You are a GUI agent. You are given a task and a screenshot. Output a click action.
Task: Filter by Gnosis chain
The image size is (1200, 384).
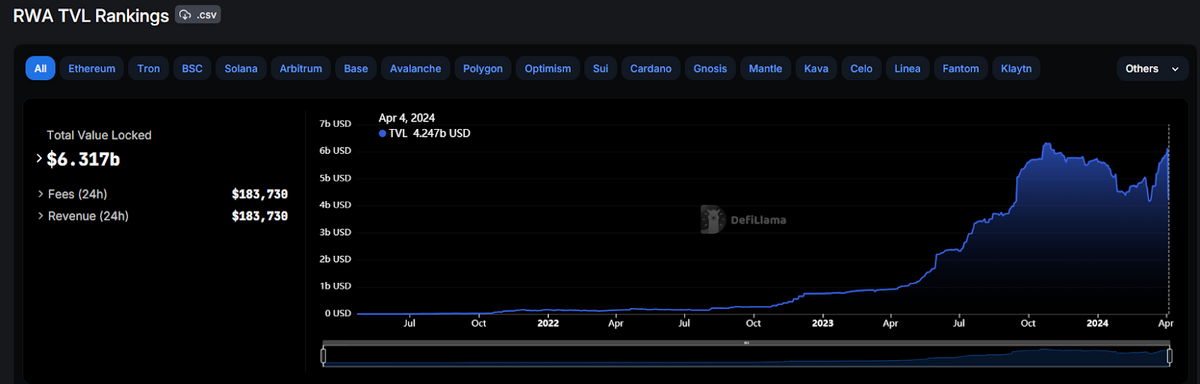click(x=710, y=69)
